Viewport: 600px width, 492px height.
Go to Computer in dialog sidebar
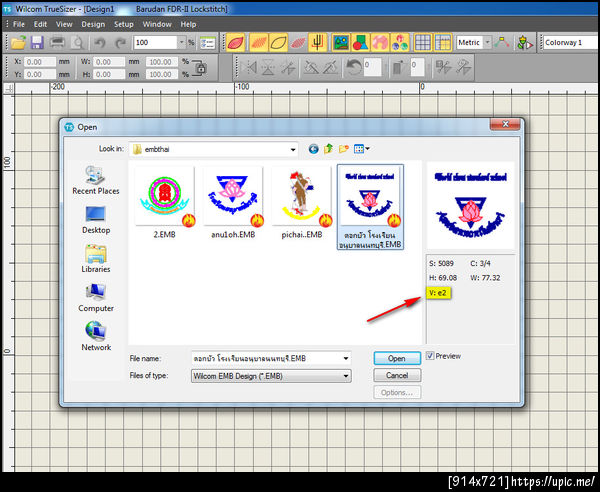[96, 298]
